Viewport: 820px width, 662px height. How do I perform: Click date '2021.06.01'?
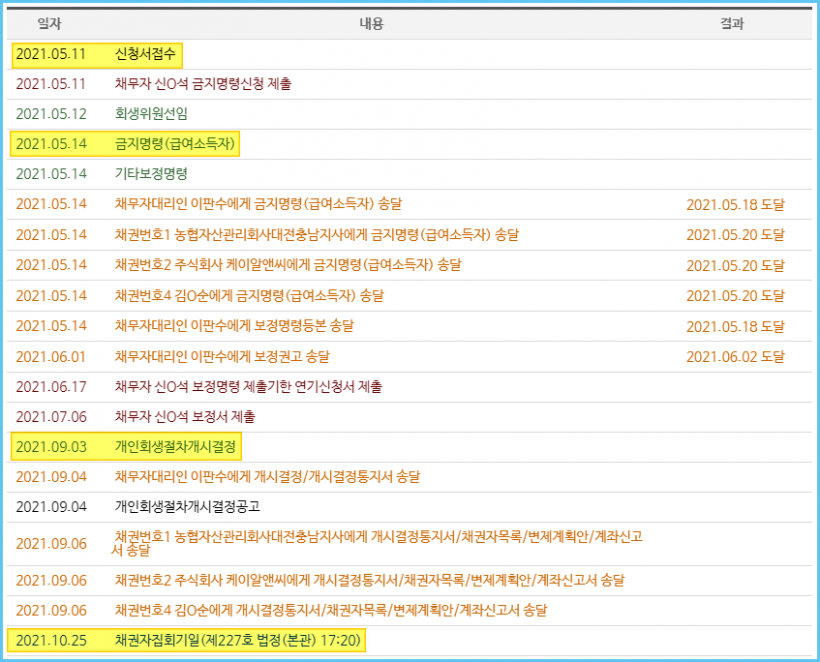pos(51,357)
